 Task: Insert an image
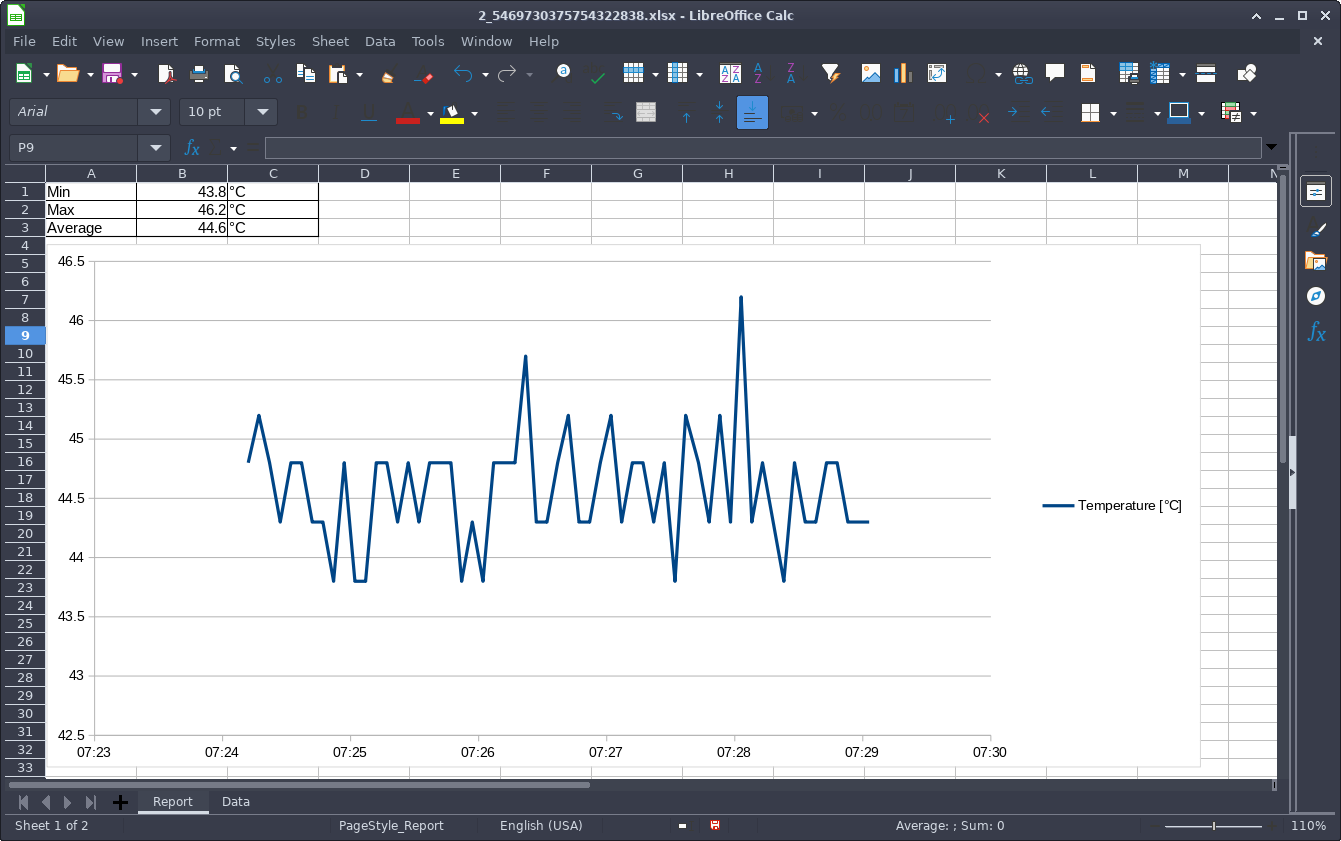[870, 73]
